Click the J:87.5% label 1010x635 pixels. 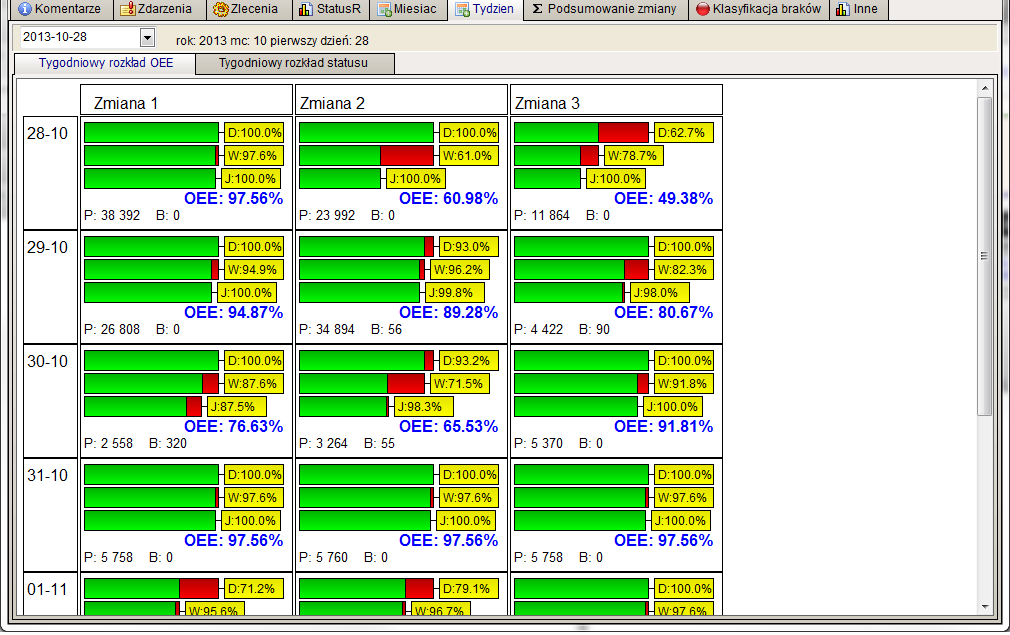[x=236, y=407]
